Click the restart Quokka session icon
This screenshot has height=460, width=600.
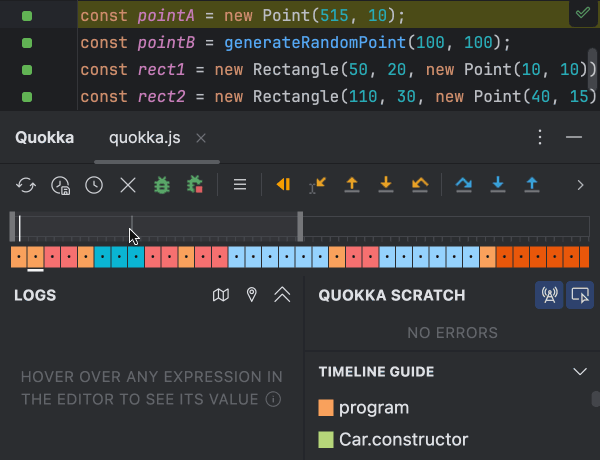pyautogui.click(x=26, y=185)
